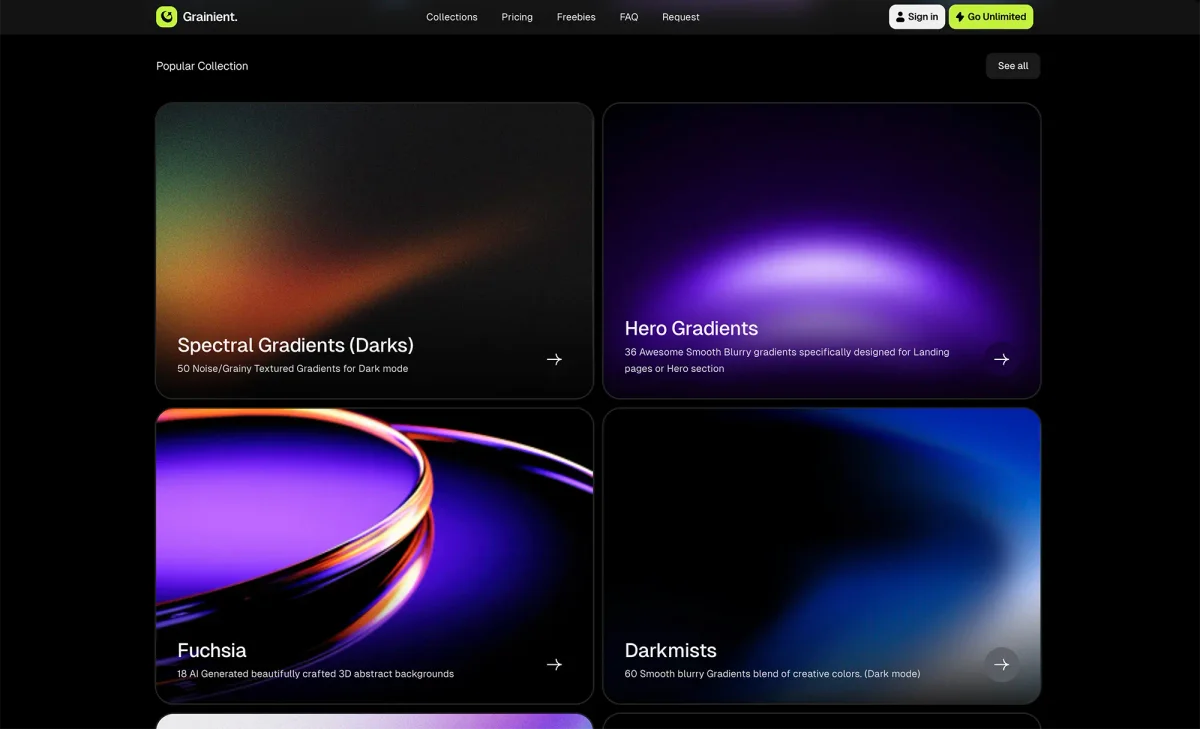
Task: Click lightning bolt icon in Go Unlimited
Action: (x=960, y=17)
